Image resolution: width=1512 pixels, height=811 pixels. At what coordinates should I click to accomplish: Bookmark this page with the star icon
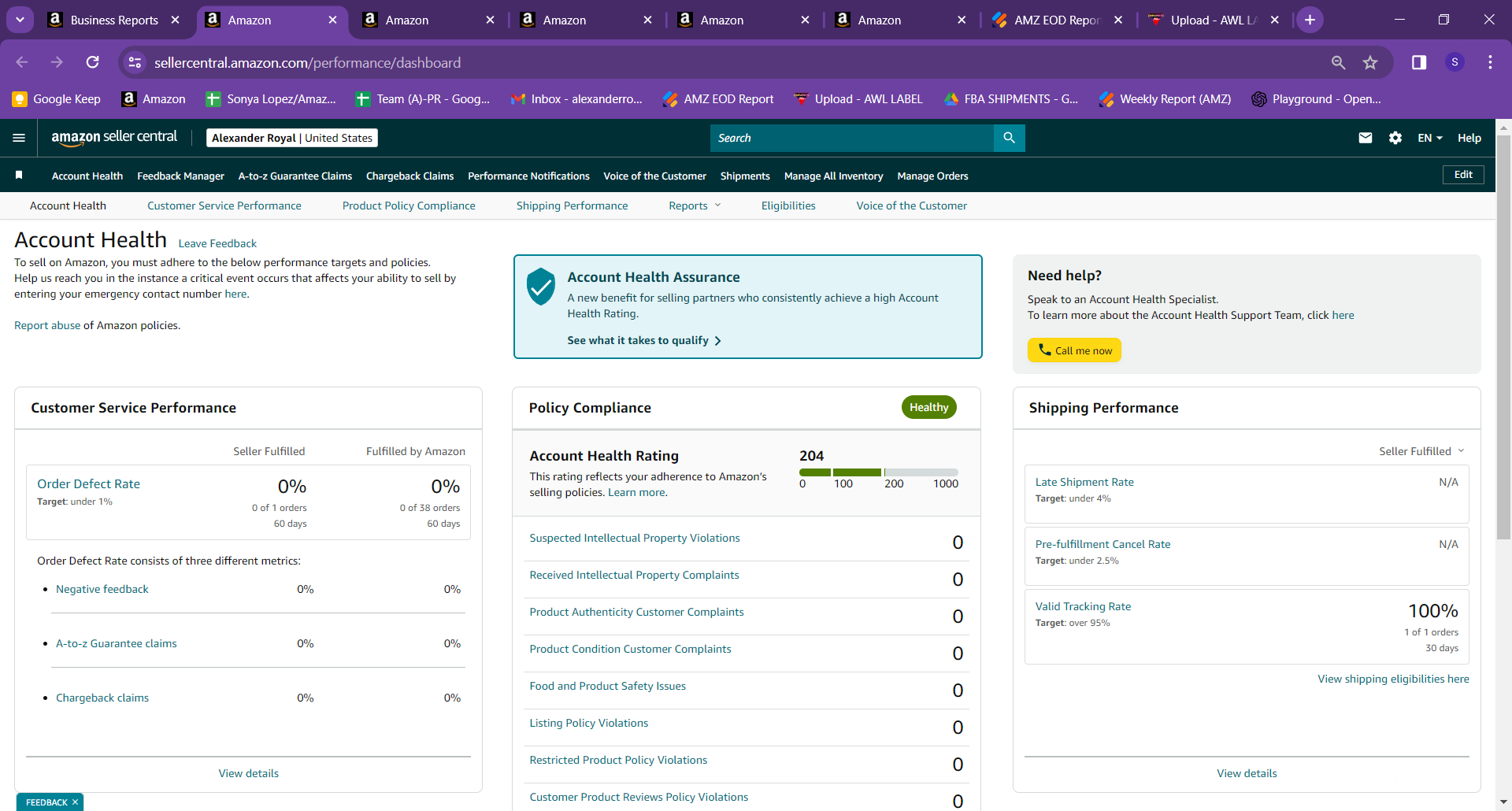point(1370,62)
